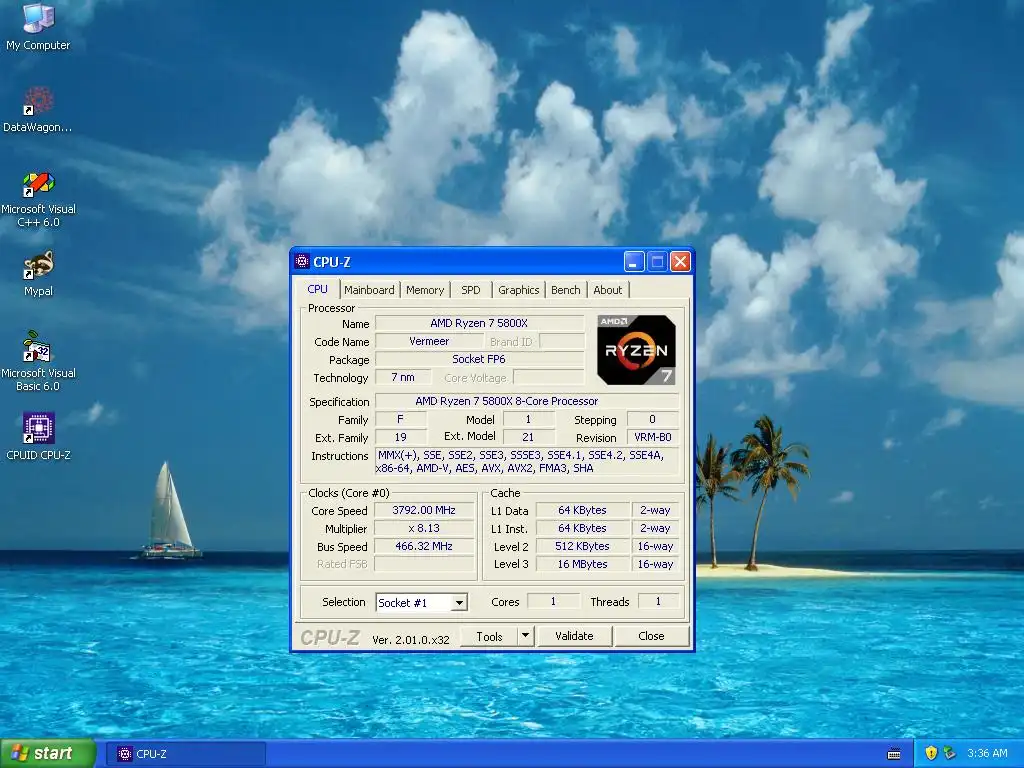Click the code name value Vermeer

429,342
